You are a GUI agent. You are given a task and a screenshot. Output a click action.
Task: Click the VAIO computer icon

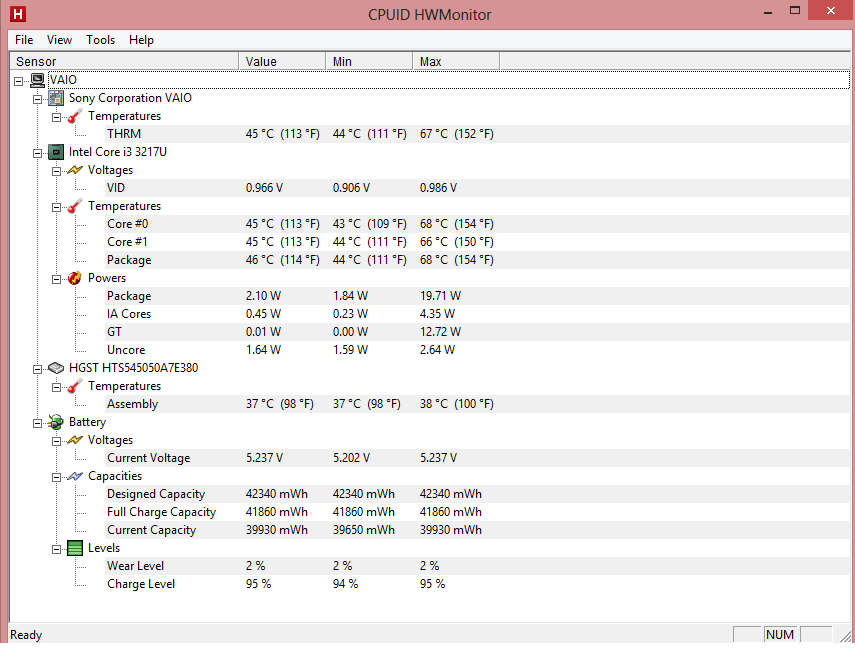pyautogui.click(x=37, y=80)
